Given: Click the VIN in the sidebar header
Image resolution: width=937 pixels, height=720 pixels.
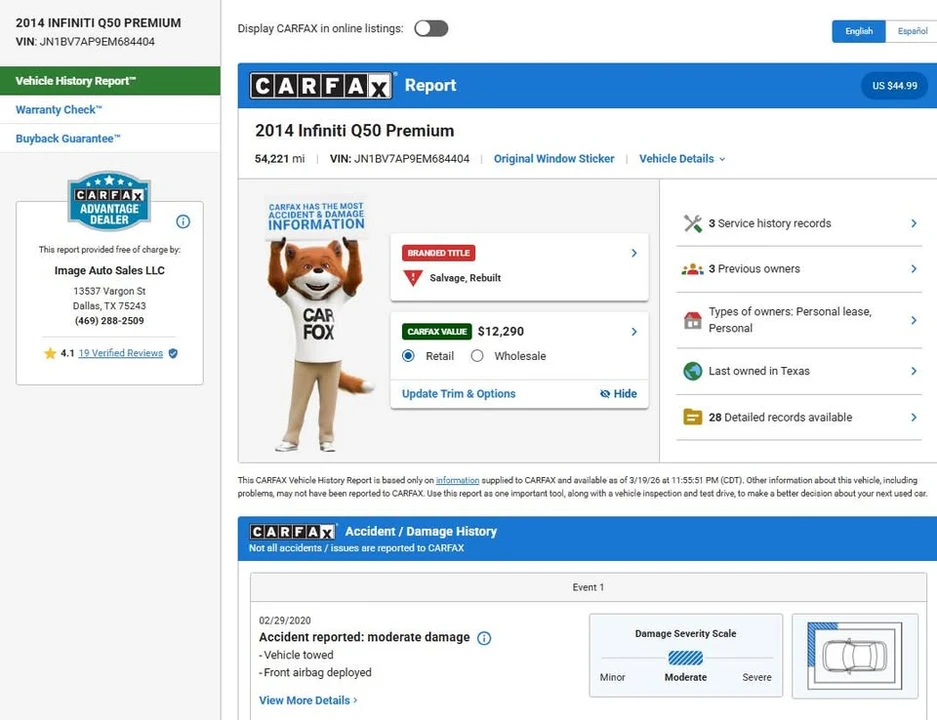Looking at the screenshot, I should (x=85, y=42).
